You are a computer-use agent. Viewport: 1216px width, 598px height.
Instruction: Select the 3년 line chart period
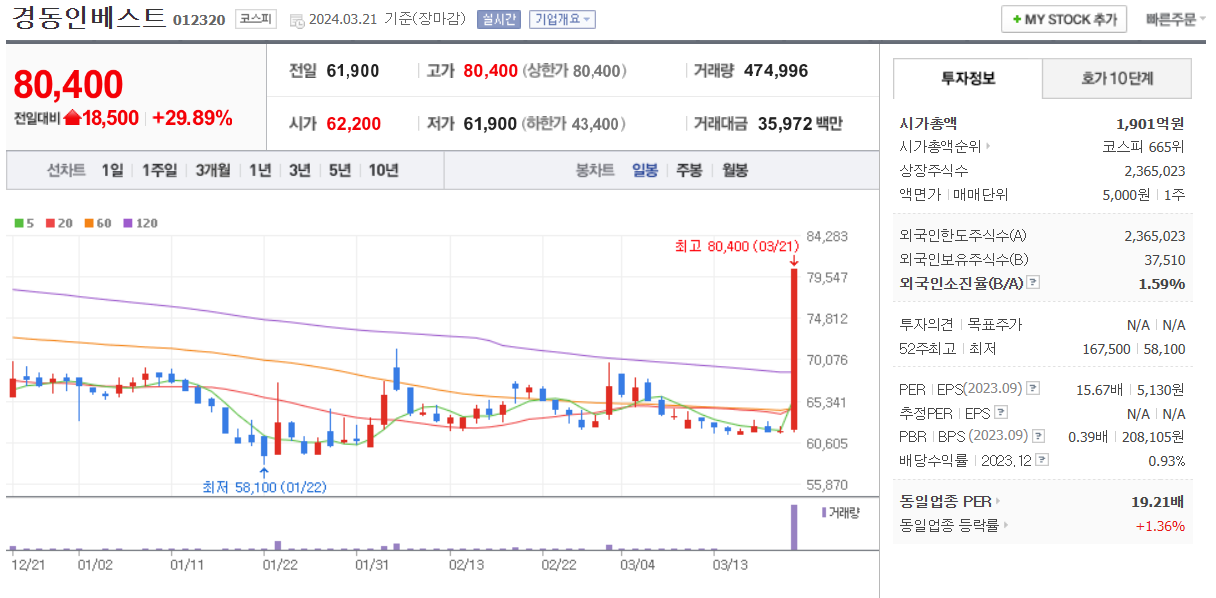click(x=300, y=170)
